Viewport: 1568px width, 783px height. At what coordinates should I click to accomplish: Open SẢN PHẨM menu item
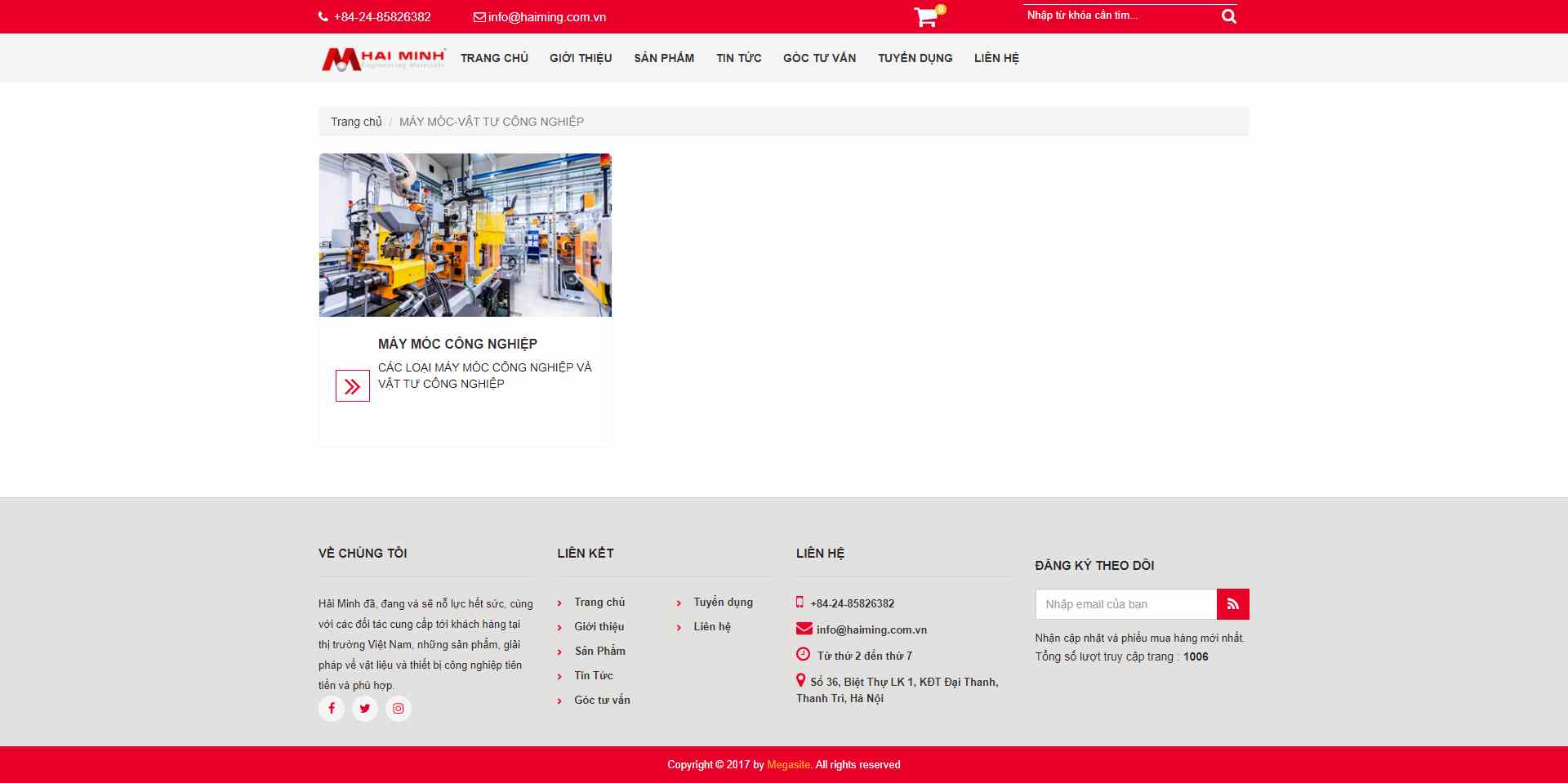click(x=664, y=58)
